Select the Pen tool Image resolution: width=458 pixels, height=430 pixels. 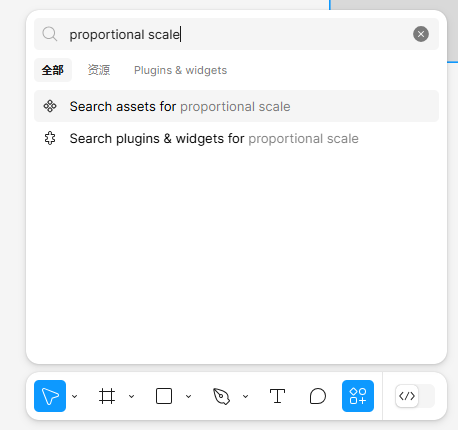[x=221, y=396]
